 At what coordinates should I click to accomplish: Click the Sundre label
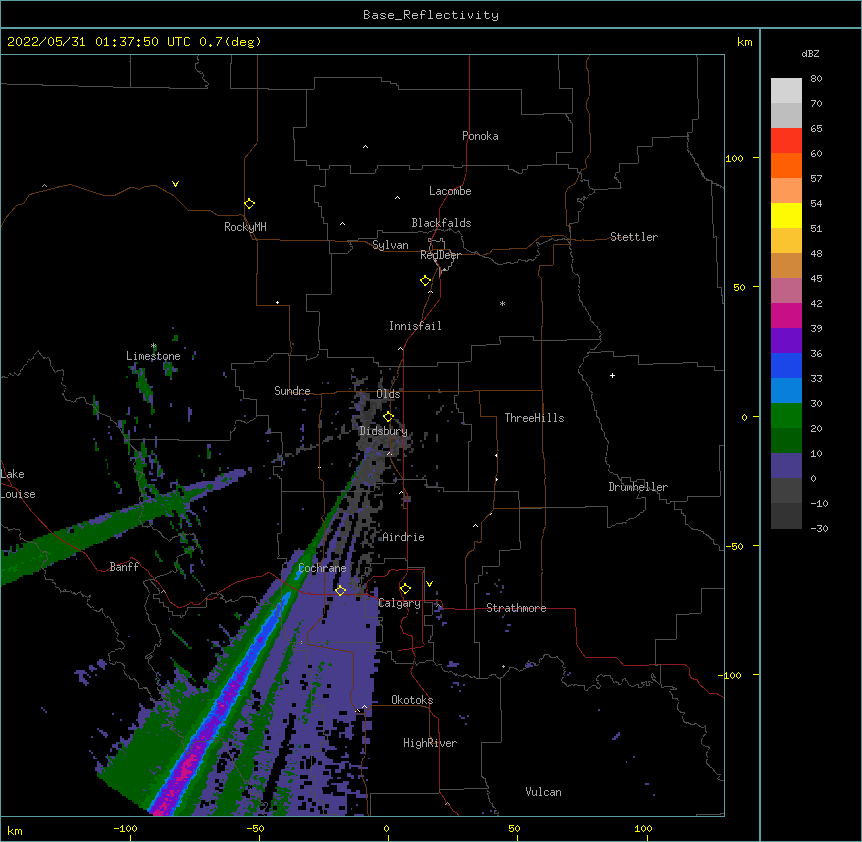292,391
